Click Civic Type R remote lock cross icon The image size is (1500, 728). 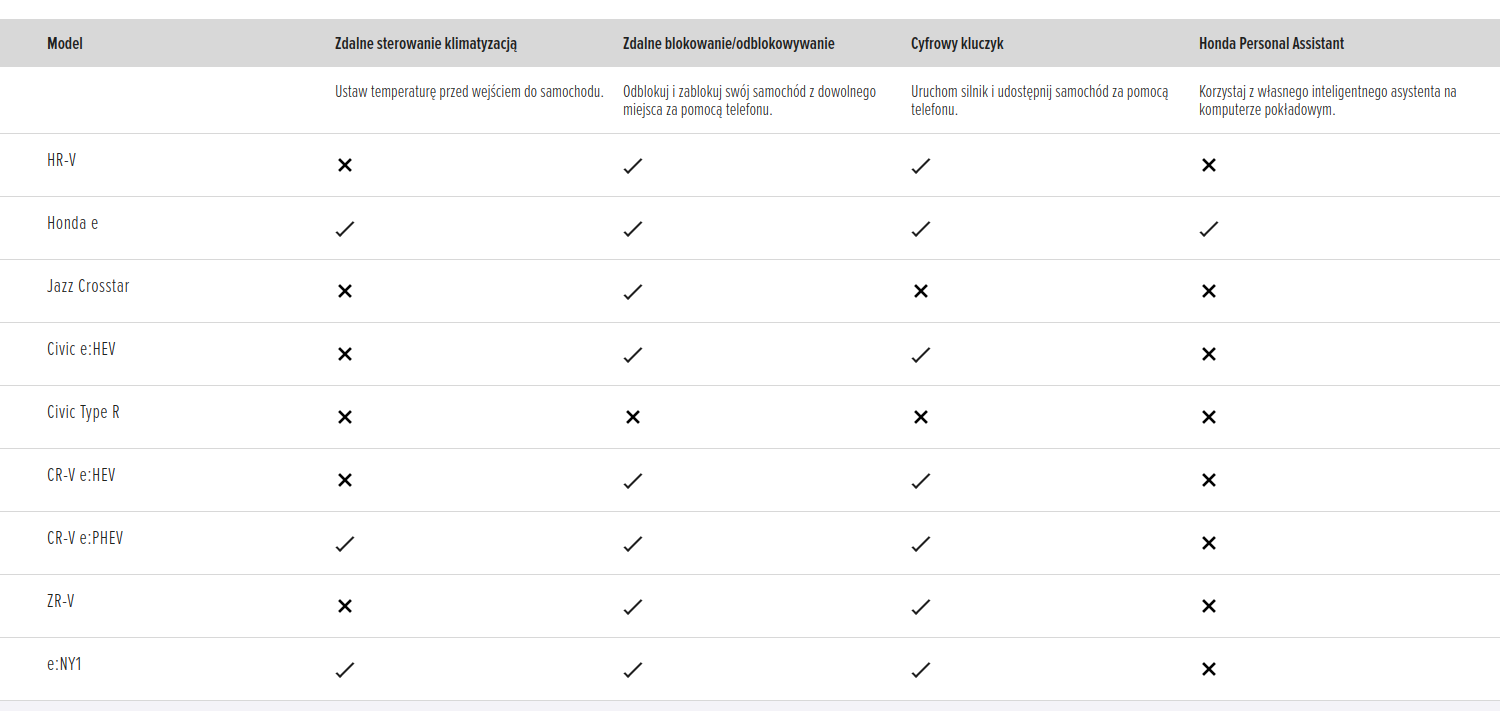pos(632,417)
